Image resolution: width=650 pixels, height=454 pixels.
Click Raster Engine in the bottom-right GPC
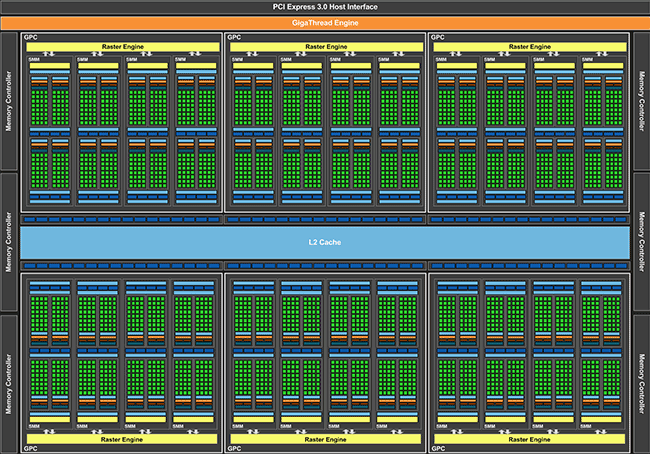529,439
